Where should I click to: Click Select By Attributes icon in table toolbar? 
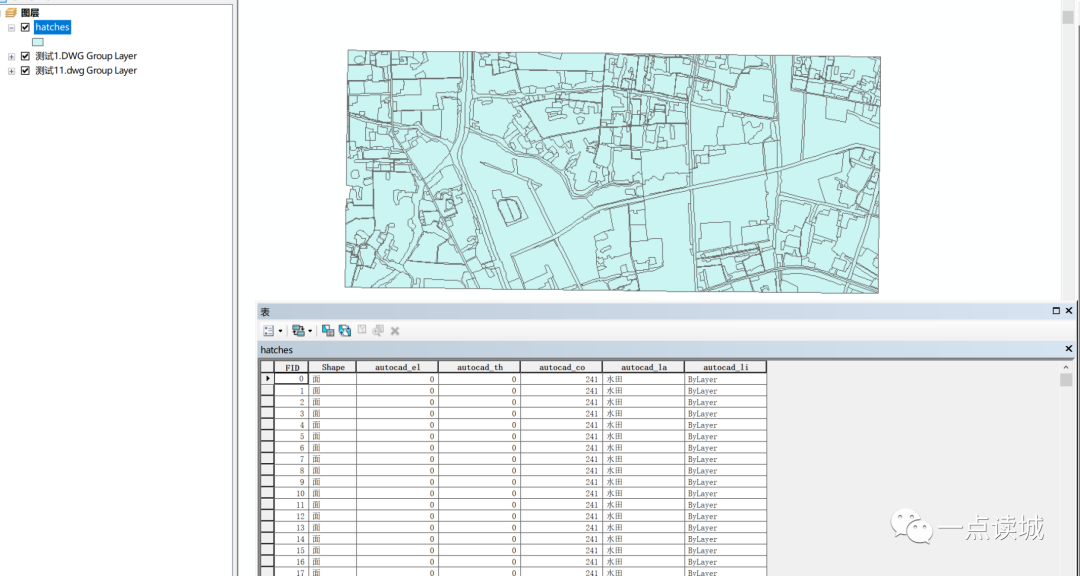click(x=328, y=330)
